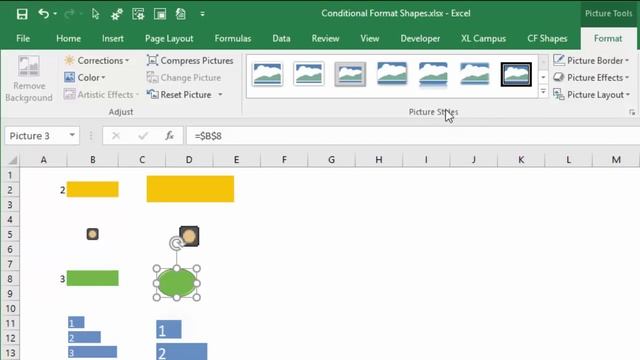This screenshot has height=360, width=640.
Task: Select the Picture Tools Format tab
Action: [608, 38]
